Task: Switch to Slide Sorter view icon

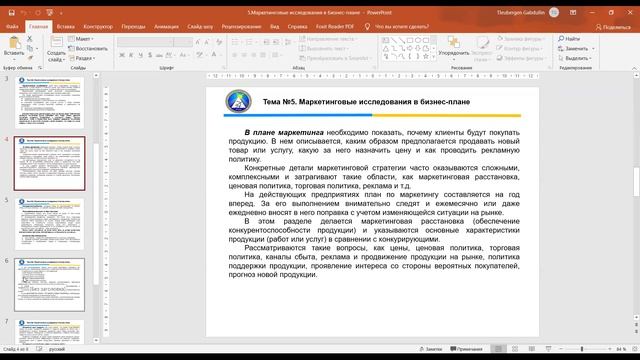Action: [x=515, y=349]
